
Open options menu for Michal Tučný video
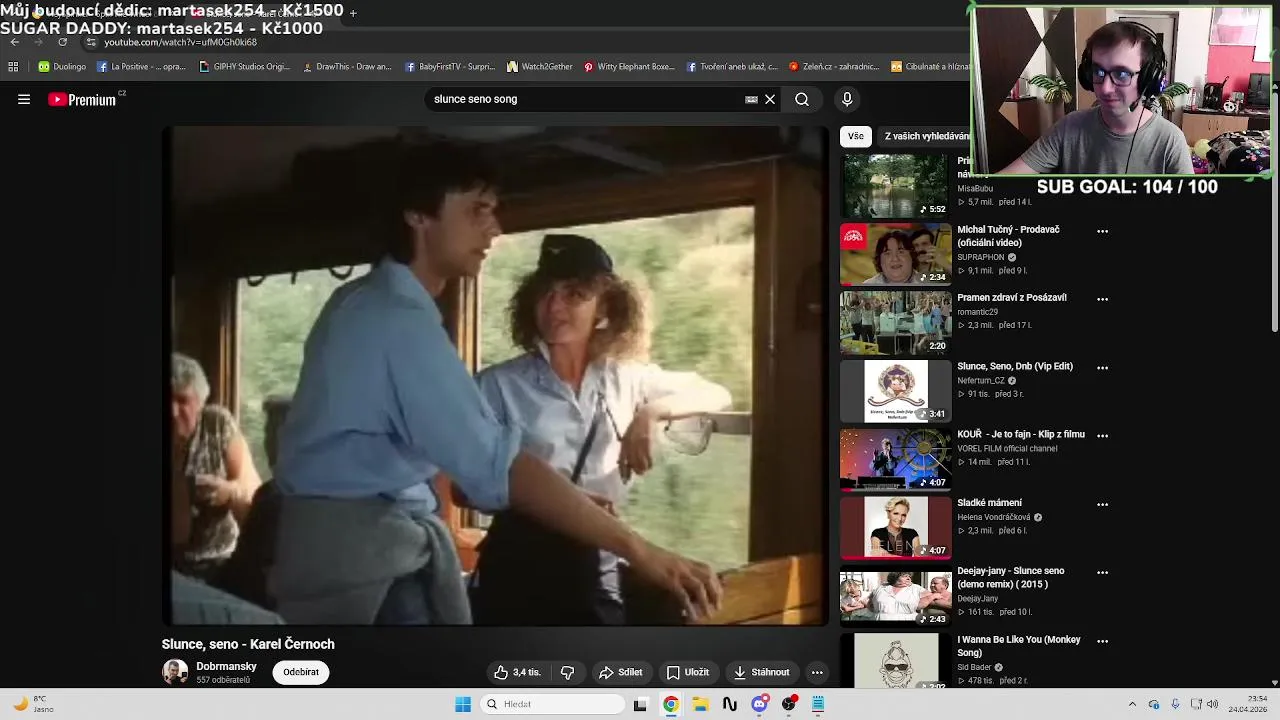tap(1102, 231)
